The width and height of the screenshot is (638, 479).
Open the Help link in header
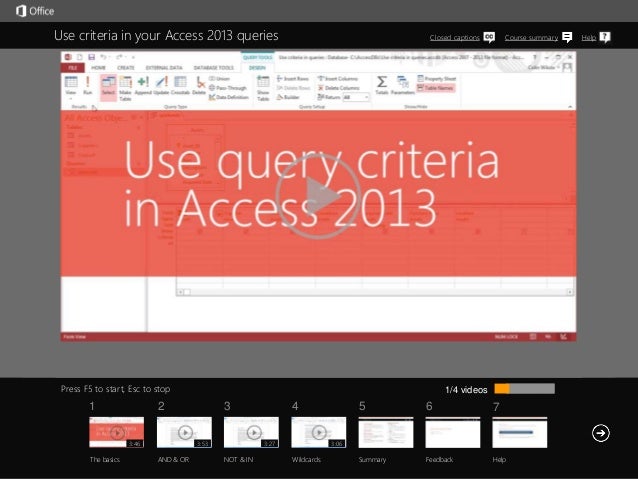[588, 37]
